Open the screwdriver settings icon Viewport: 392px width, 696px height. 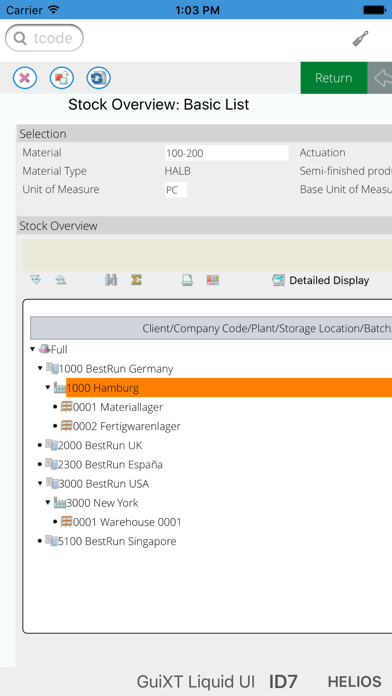(x=360, y=39)
